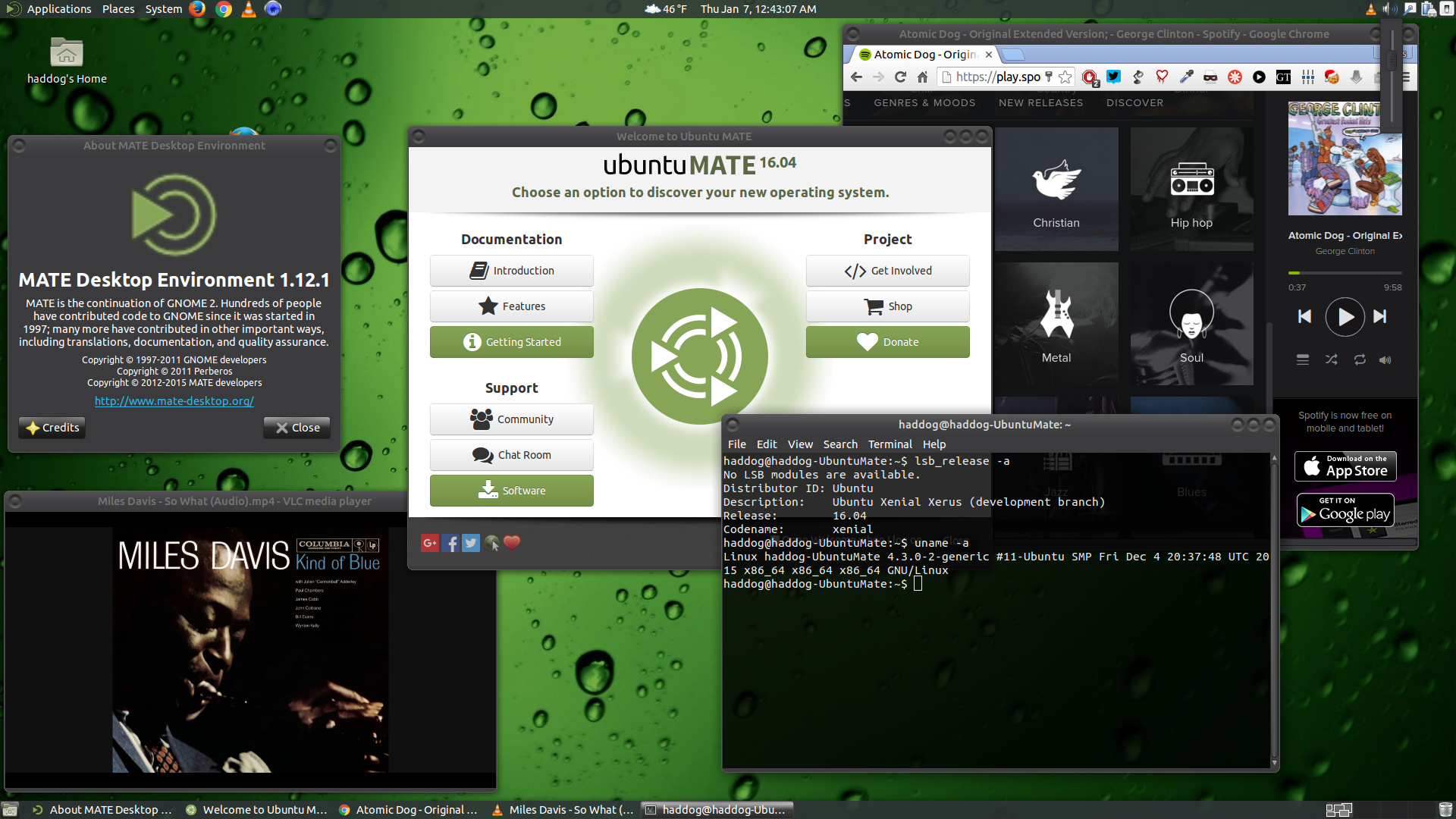Select the Genres & Moods tab in Spotify

pyautogui.click(x=924, y=103)
